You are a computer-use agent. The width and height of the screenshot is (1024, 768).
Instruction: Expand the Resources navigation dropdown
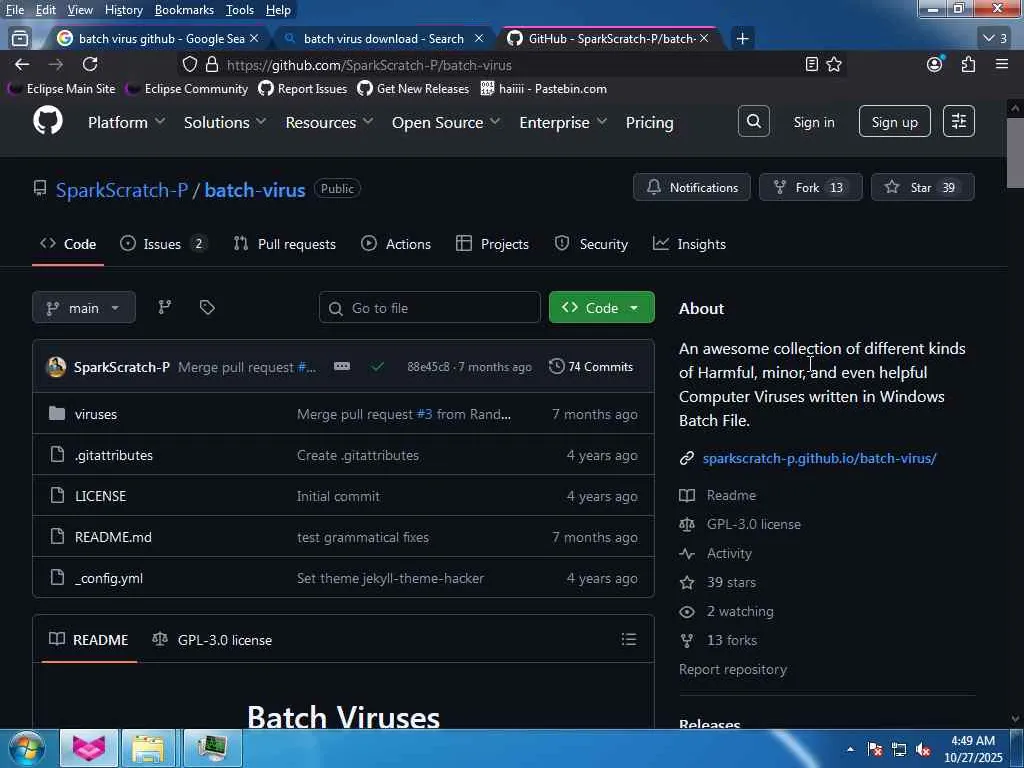coord(329,122)
